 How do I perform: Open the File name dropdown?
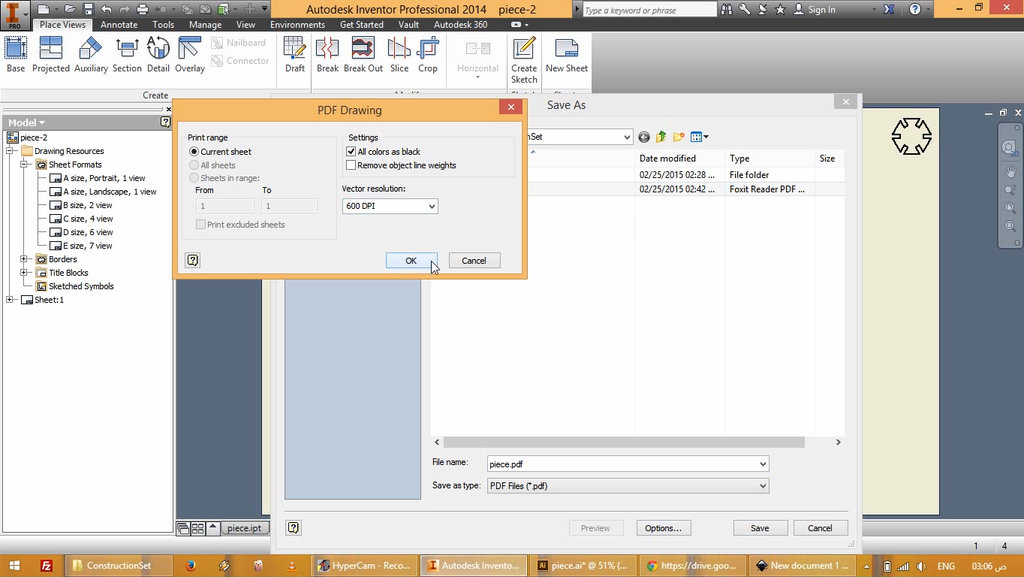pos(762,464)
